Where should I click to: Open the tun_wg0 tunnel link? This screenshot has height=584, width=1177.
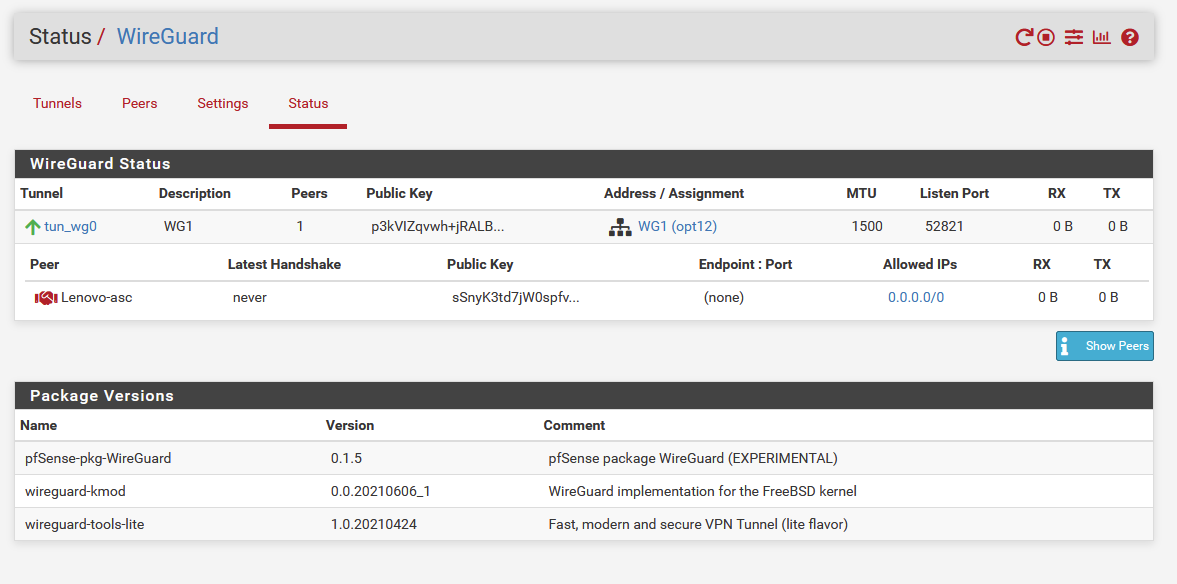coord(70,227)
